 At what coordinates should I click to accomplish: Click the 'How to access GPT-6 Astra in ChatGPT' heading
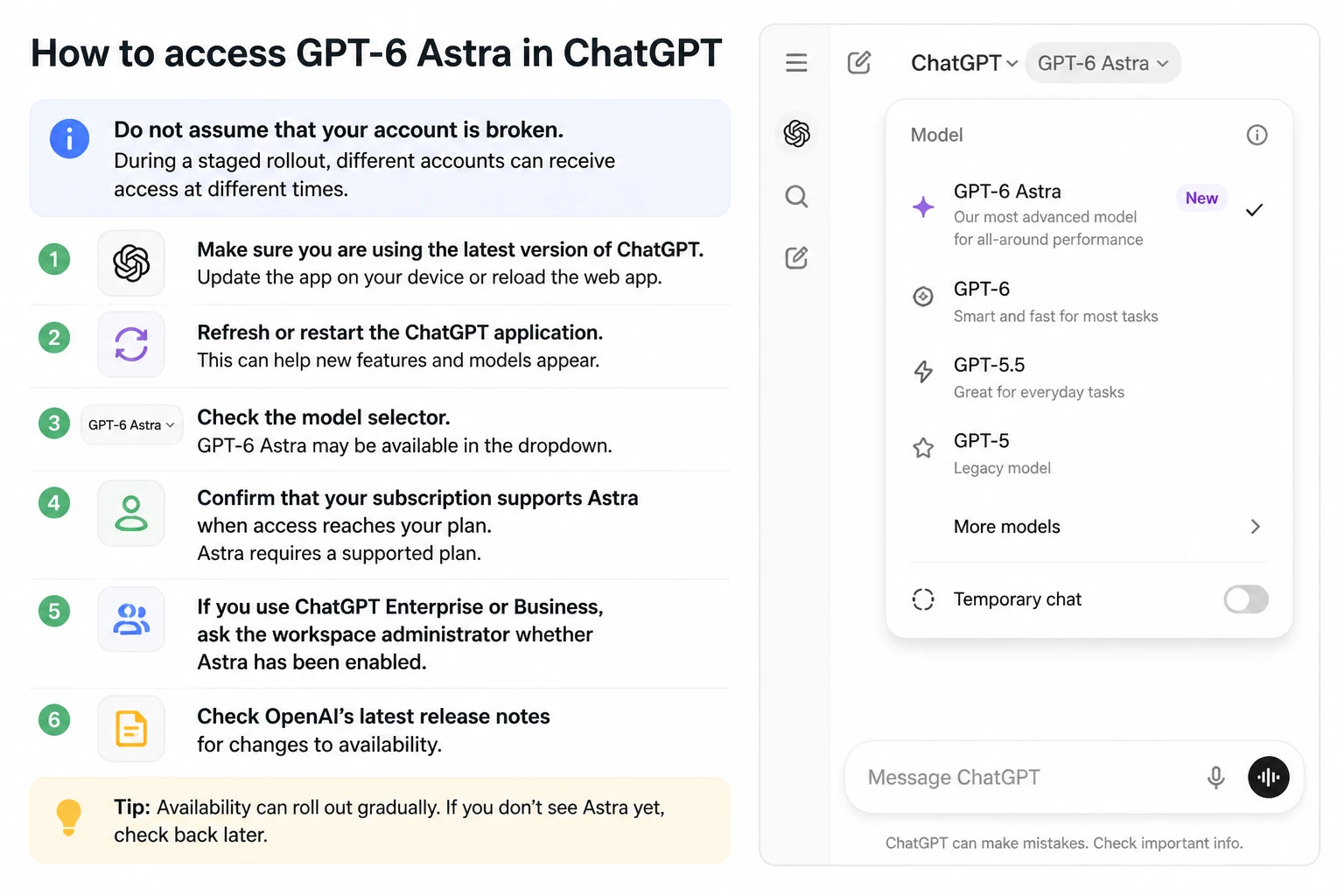(376, 53)
